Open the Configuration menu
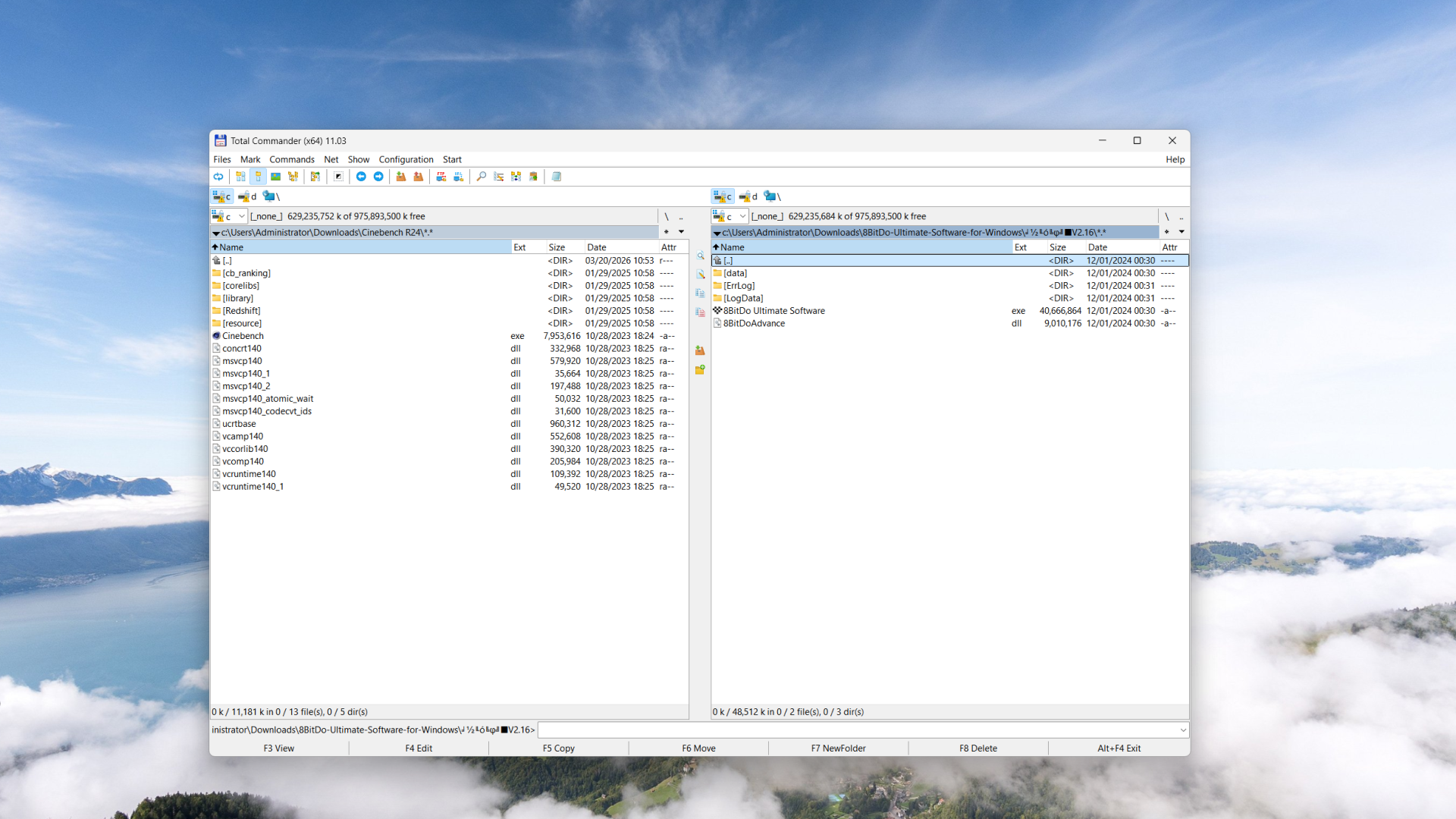1456x819 pixels. [x=406, y=159]
